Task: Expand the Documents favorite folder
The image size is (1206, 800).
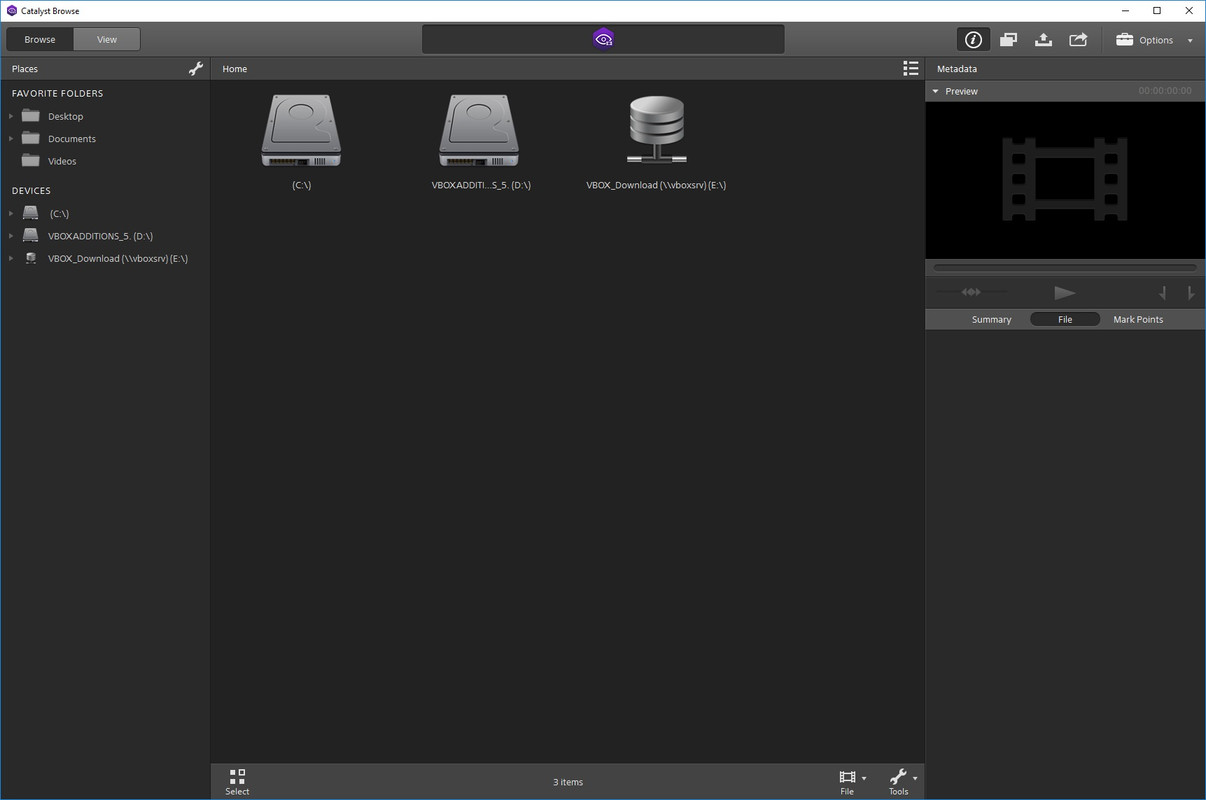Action: click(11, 138)
